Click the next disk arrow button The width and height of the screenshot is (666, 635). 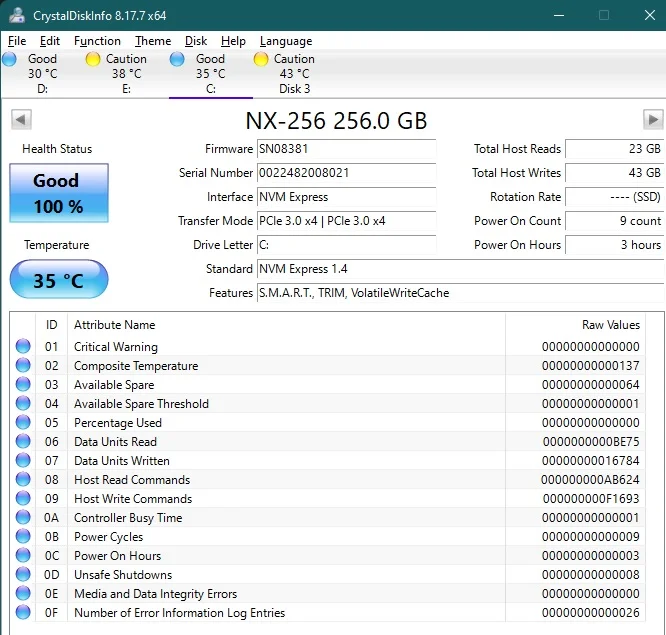pos(653,120)
